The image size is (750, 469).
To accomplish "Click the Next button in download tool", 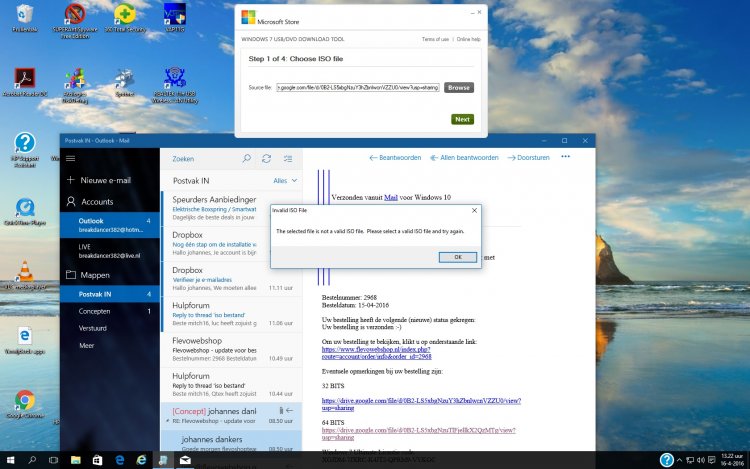I will coord(462,119).
